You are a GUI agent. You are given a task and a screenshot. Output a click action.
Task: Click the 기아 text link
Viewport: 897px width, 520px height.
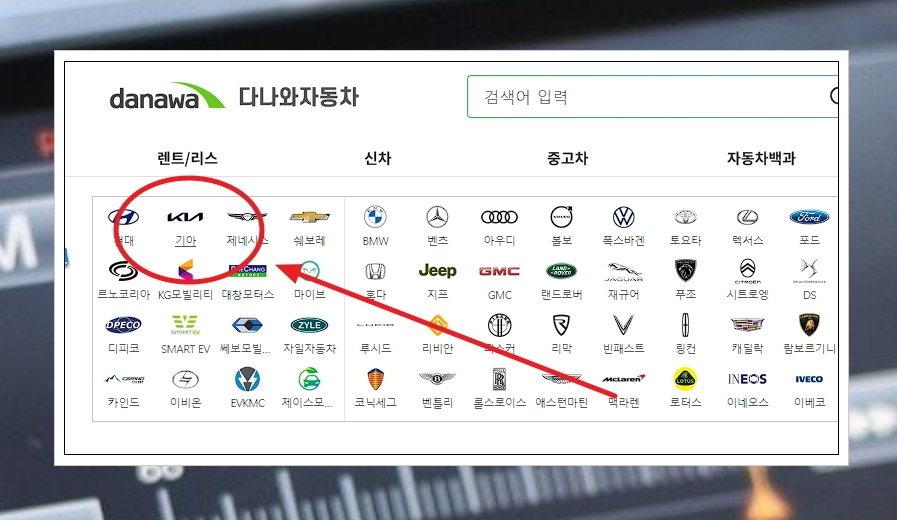pyautogui.click(x=185, y=240)
